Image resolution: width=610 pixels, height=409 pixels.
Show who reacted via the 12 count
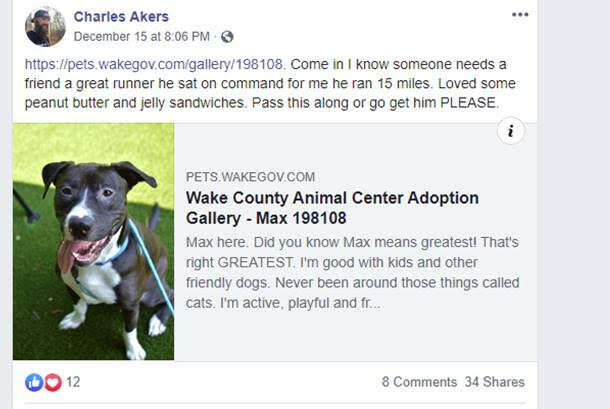[x=73, y=382]
